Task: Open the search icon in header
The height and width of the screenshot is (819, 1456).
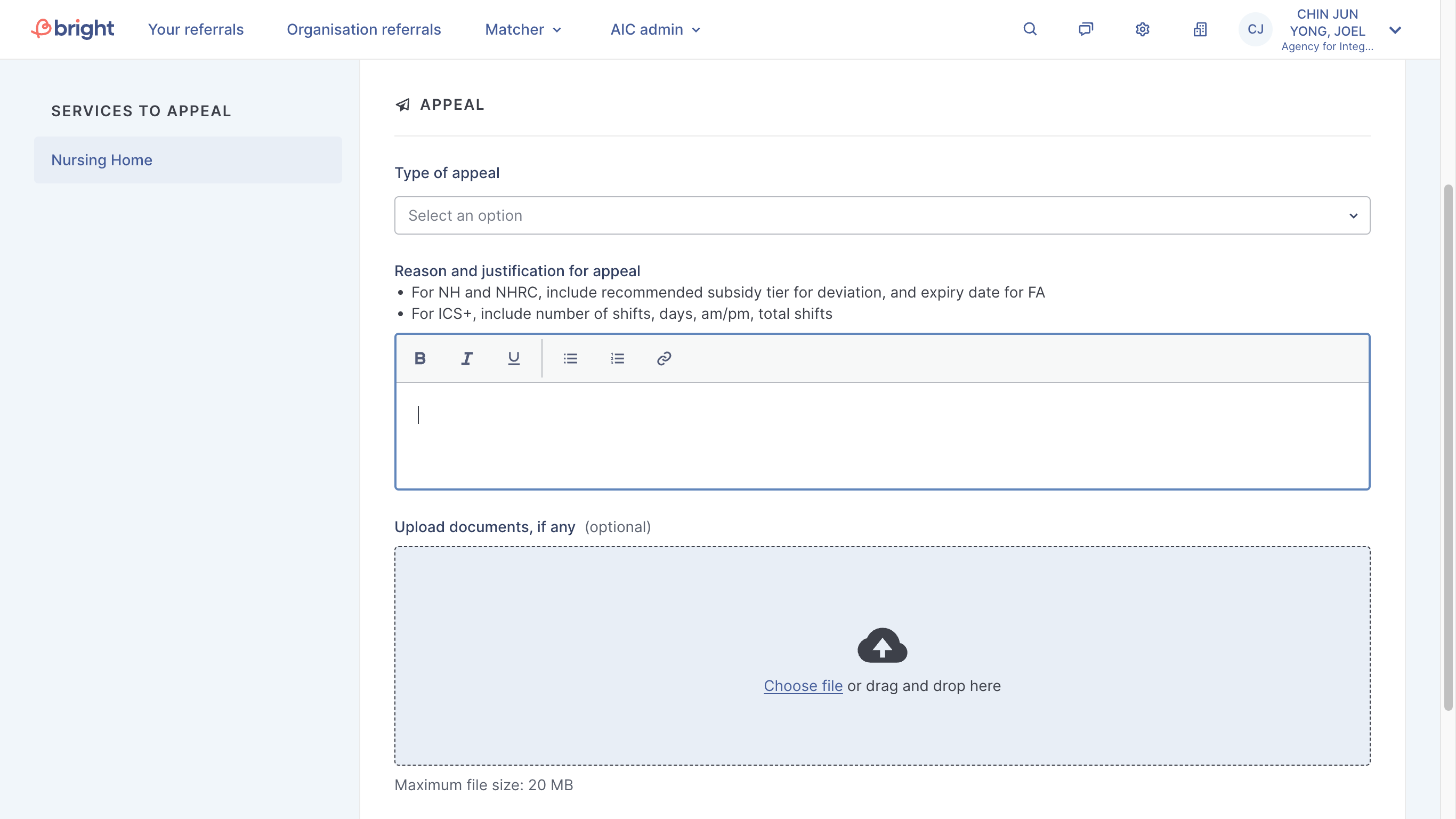Action: [x=1030, y=29]
